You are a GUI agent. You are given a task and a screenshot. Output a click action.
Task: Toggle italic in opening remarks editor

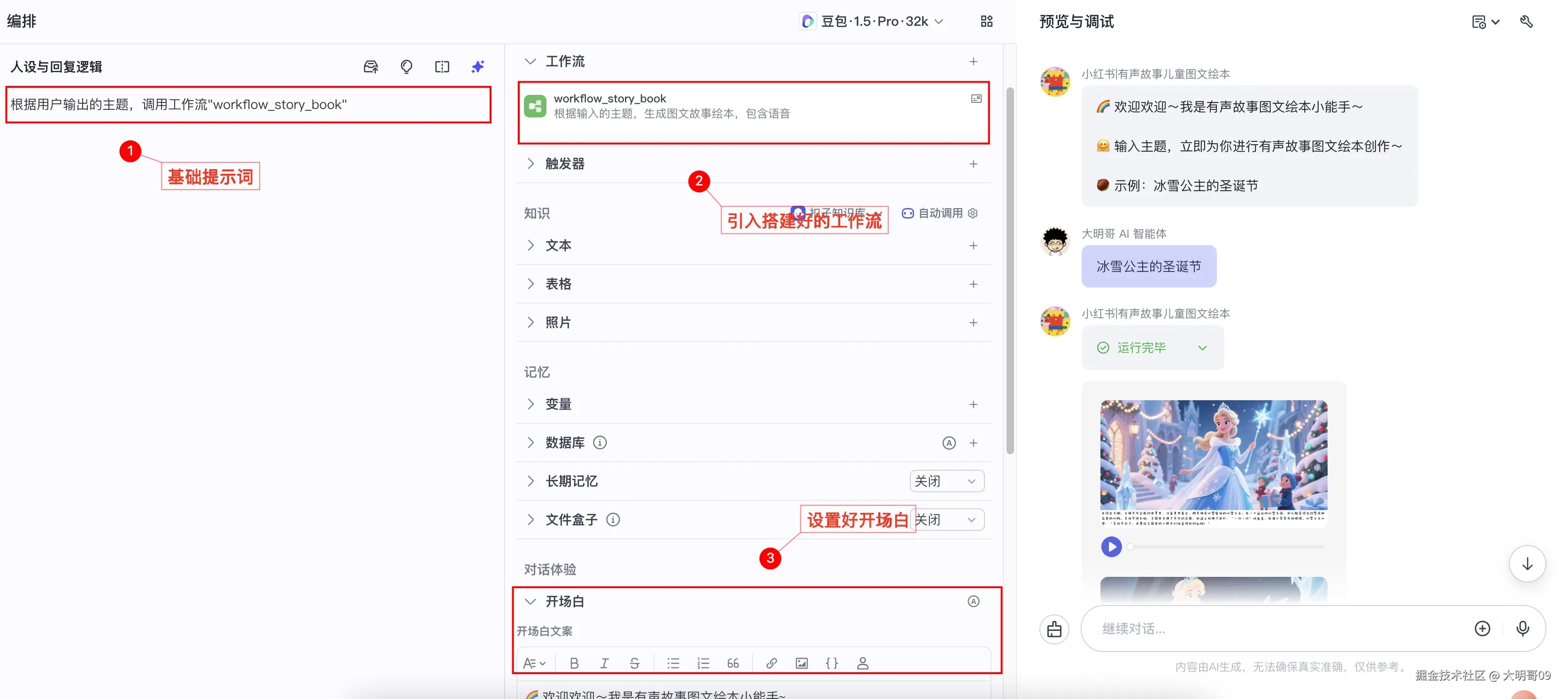coord(604,663)
